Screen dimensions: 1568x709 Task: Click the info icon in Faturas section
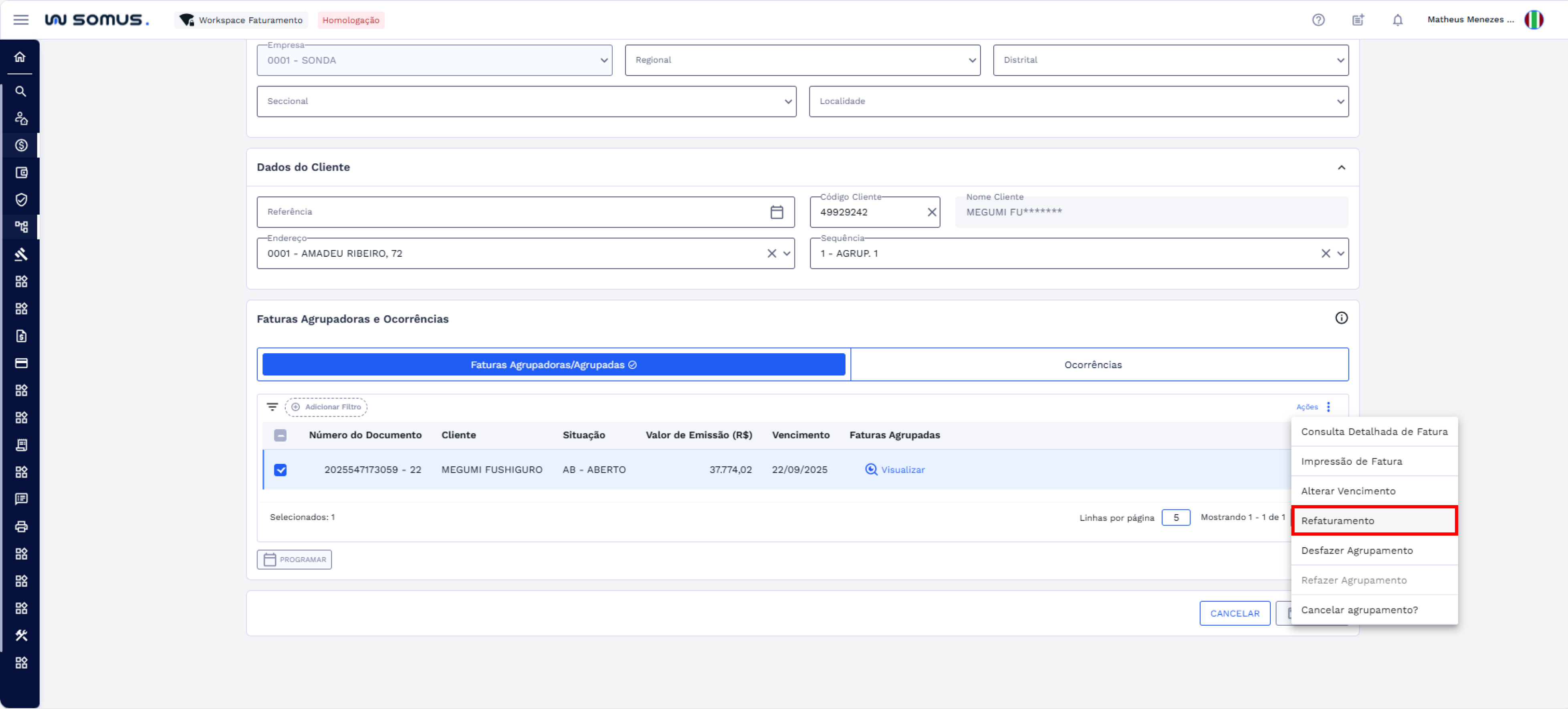1341,318
